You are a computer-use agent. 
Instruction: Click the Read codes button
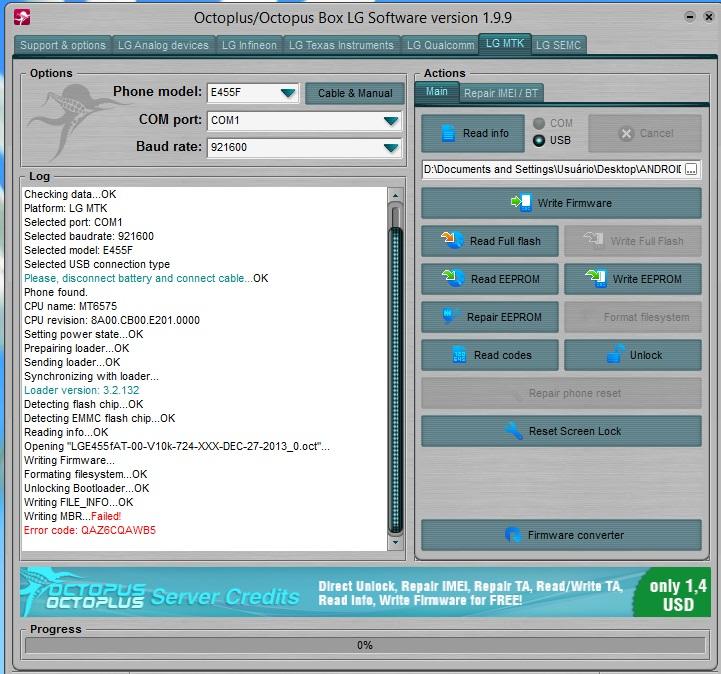coord(490,355)
